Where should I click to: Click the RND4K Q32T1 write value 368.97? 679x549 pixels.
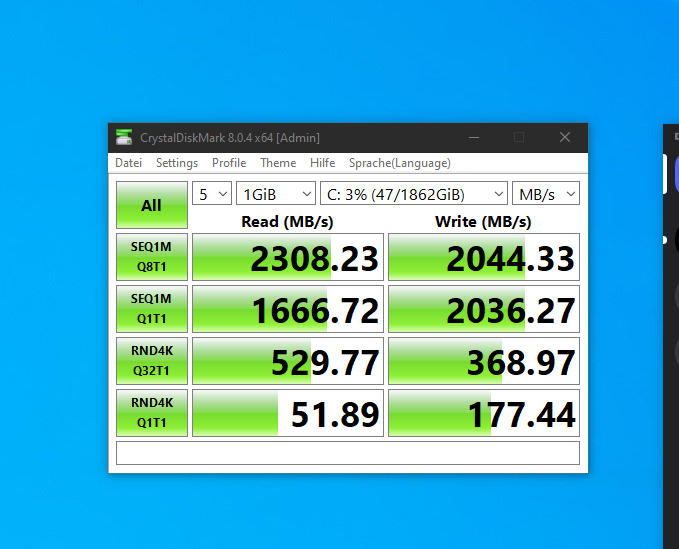484,361
